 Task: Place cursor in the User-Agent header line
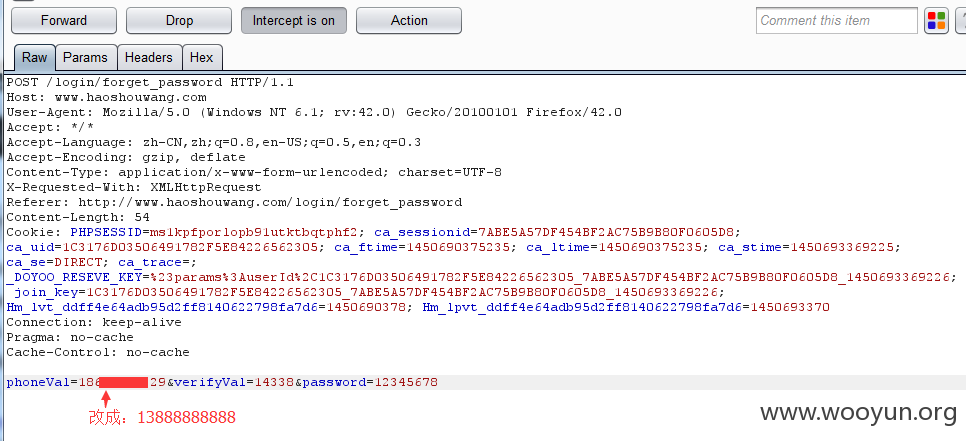pyautogui.click(x=314, y=112)
